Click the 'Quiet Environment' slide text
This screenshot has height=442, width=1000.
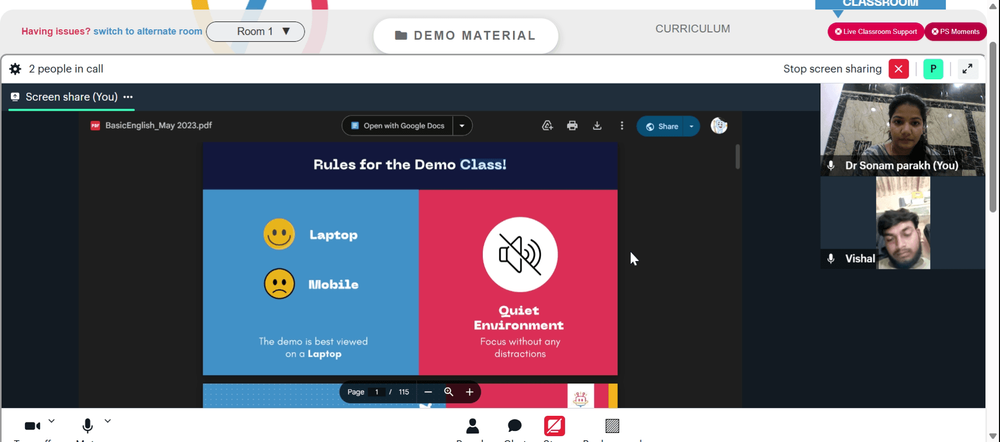pos(518,318)
